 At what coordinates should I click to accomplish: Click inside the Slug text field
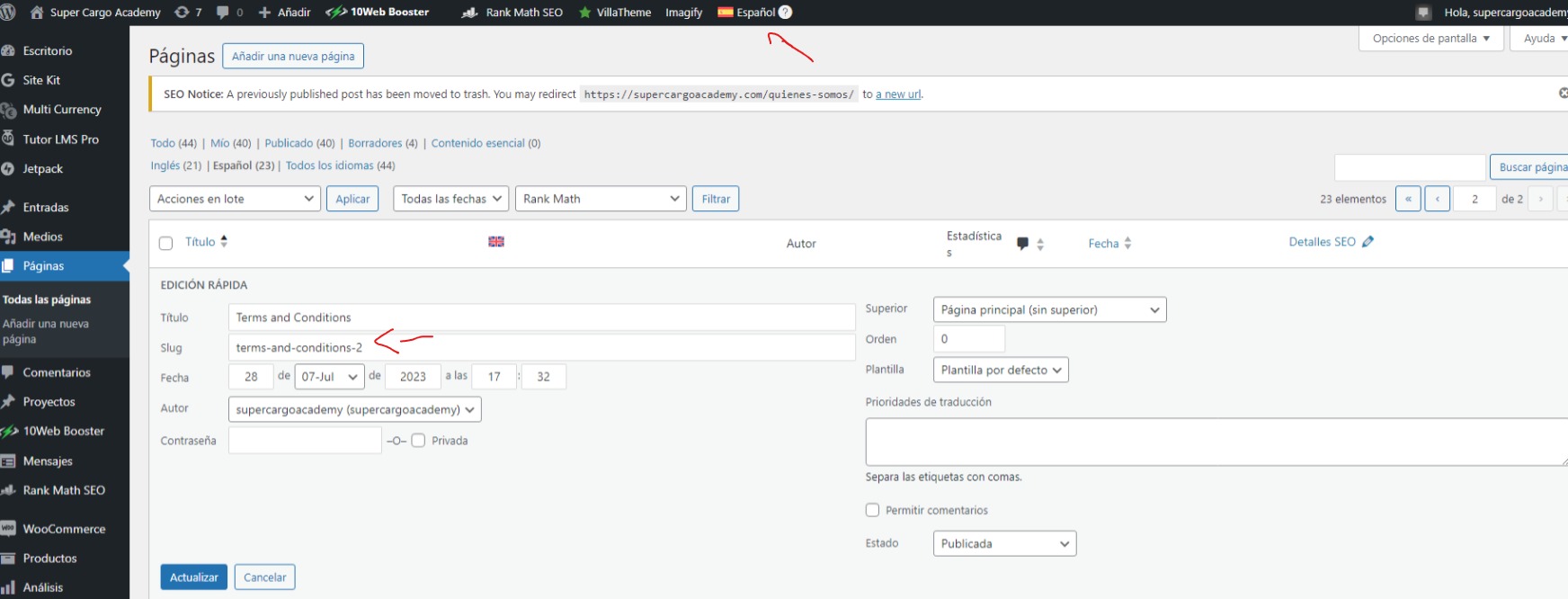click(541, 348)
